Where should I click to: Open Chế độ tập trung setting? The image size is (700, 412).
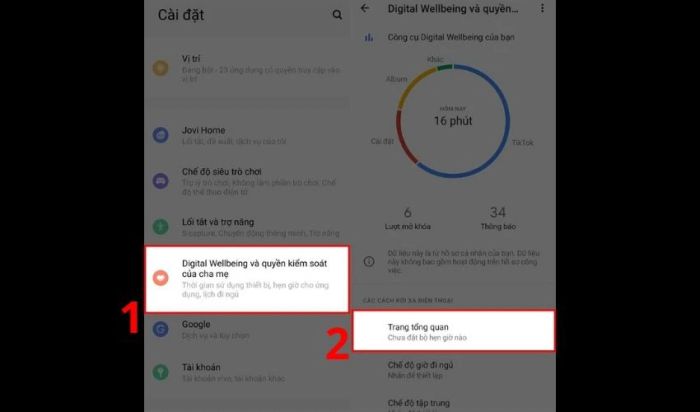point(454,405)
